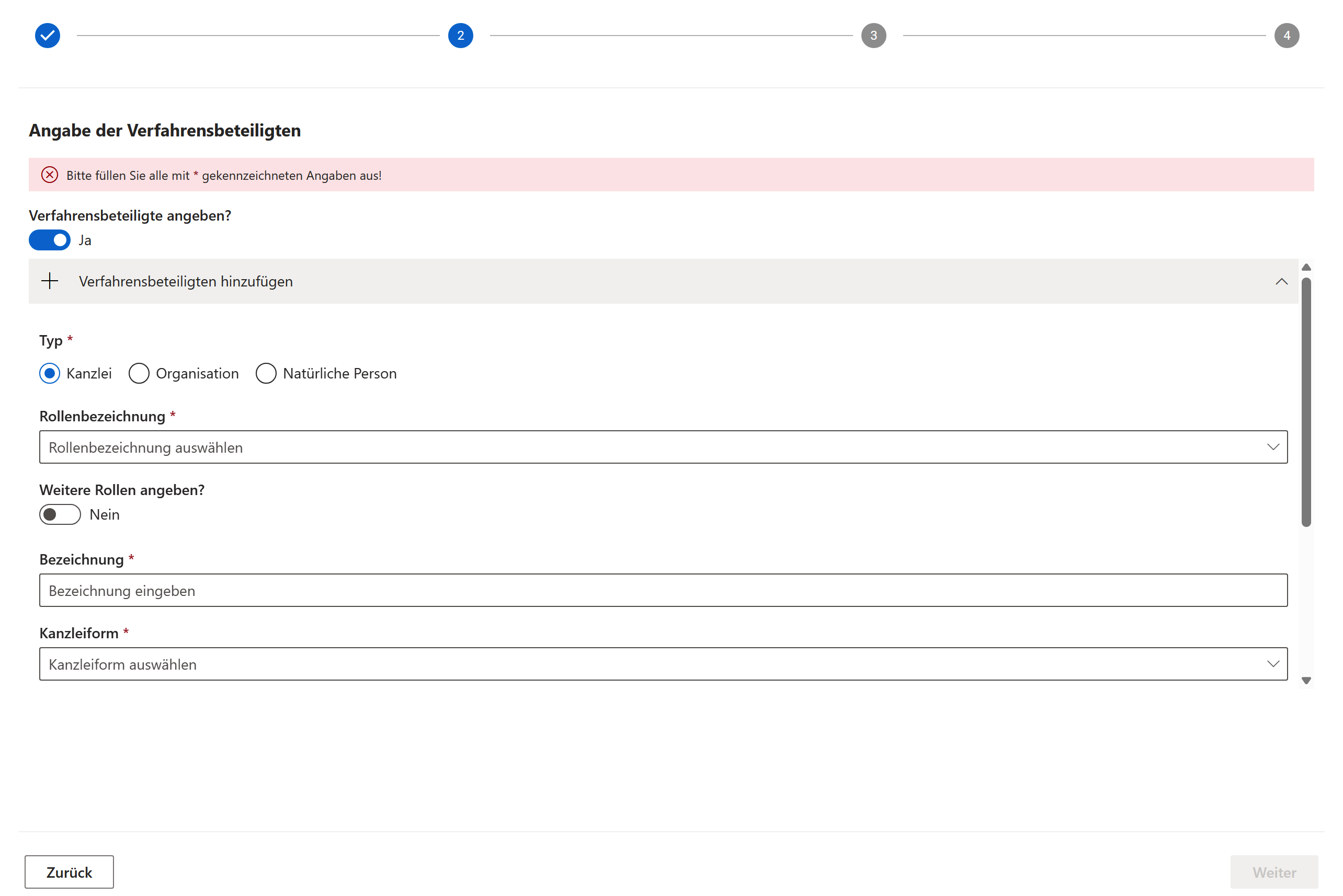This screenshot has height=896, width=1343.
Task: Select the Kanzlei radio button
Action: click(x=50, y=373)
